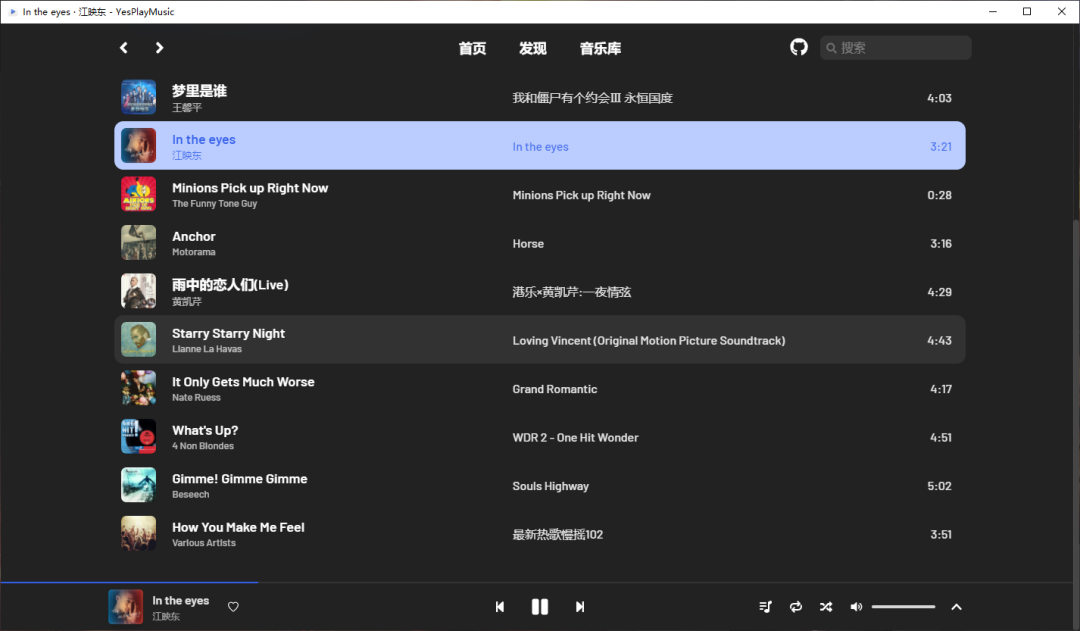This screenshot has height=631, width=1080.
Task: Toggle shuffle playback
Action: (x=826, y=607)
